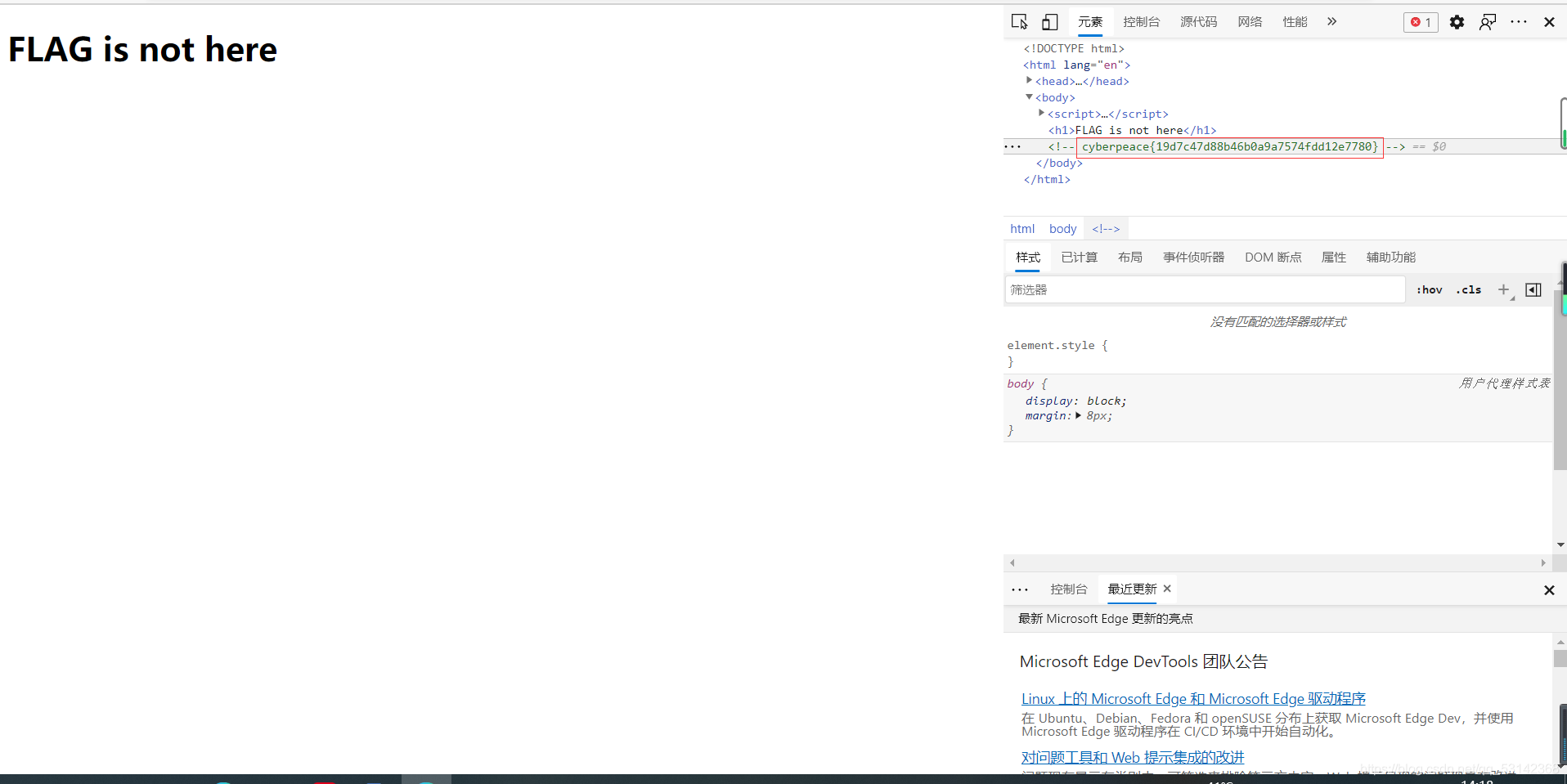Show more DevTools tabs chevron
This screenshot has height=784, width=1567.
point(1331,22)
